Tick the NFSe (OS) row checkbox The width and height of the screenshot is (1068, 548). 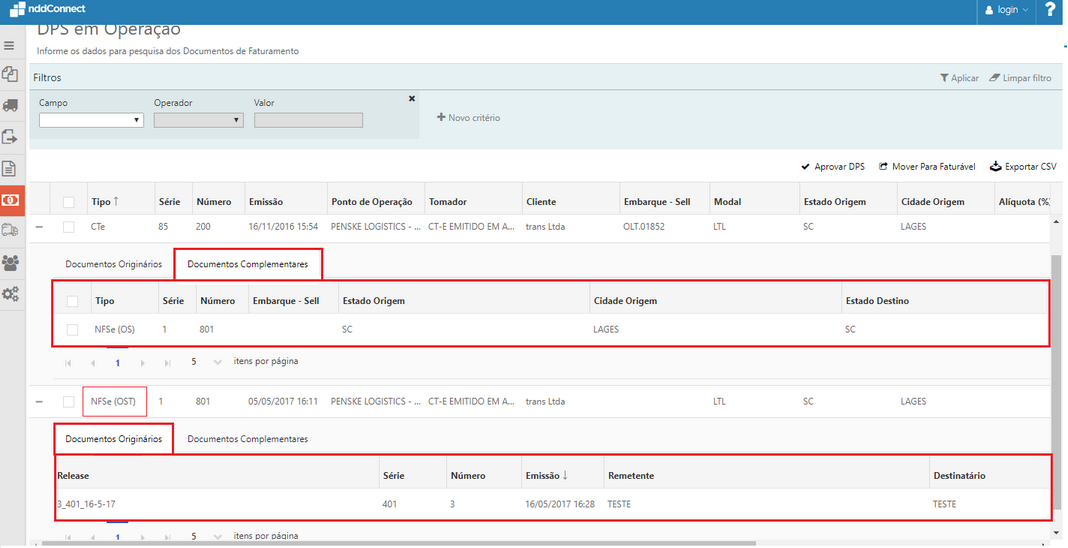pos(73,329)
